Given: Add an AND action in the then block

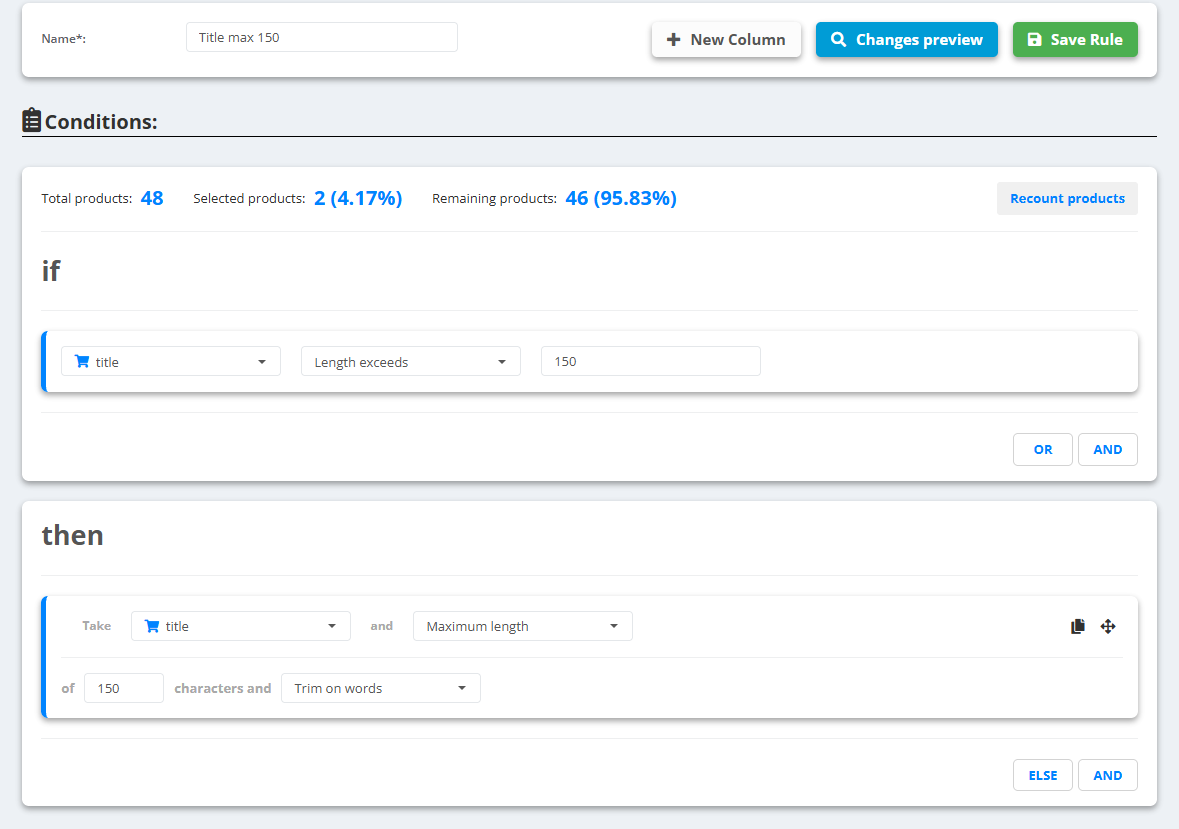Looking at the screenshot, I should [x=1108, y=775].
